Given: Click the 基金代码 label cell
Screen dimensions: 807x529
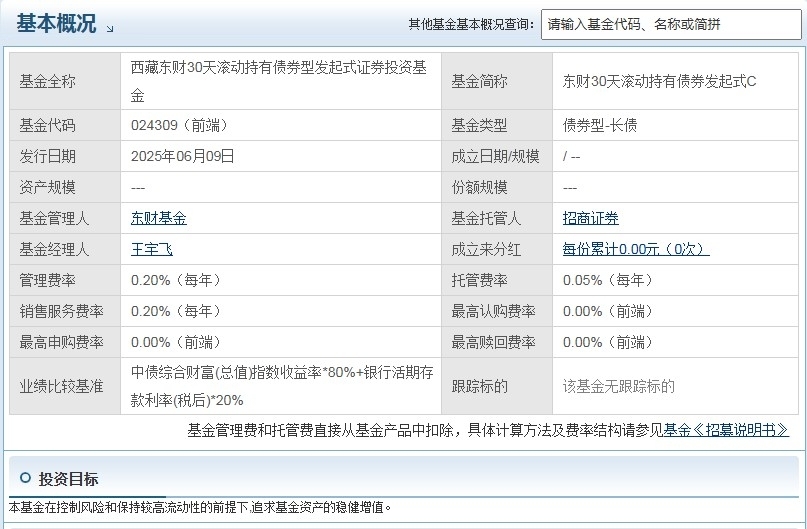Looking at the screenshot, I should pyautogui.click(x=65, y=125).
